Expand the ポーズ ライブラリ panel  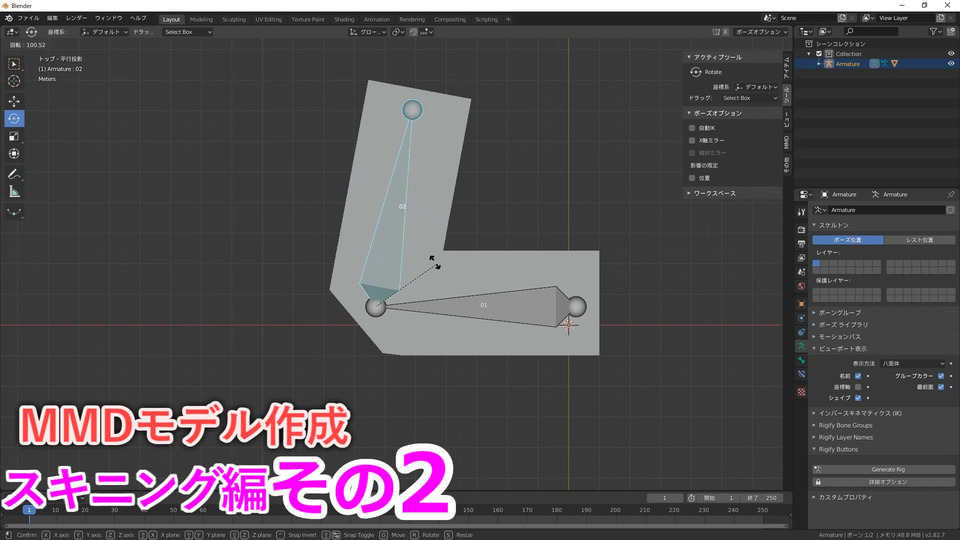pyautogui.click(x=842, y=324)
